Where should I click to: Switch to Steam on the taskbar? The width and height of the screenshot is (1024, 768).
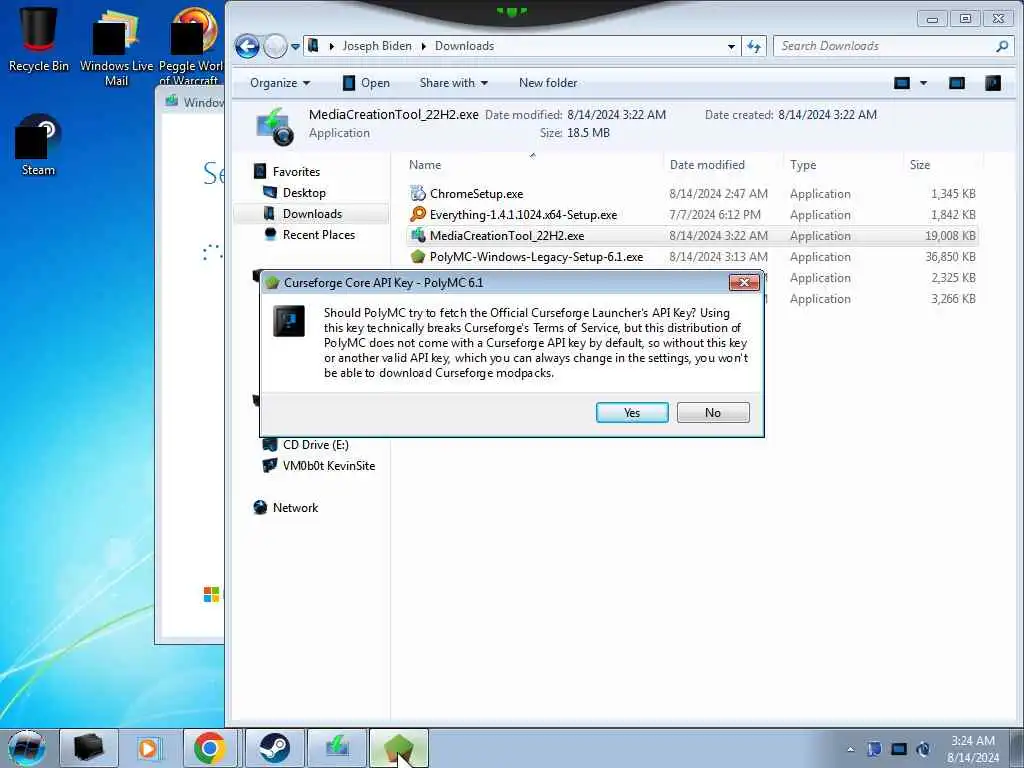pyautogui.click(x=274, y=748)
